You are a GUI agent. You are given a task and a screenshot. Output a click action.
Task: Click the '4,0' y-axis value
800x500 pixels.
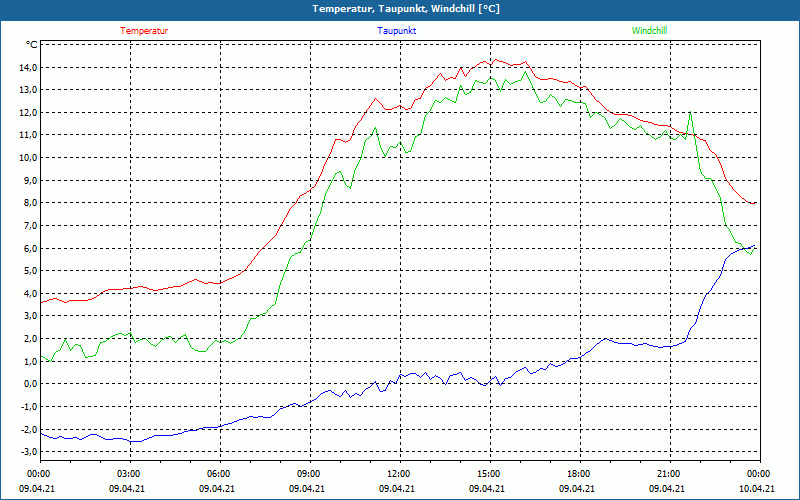click(x=30, y=293)
